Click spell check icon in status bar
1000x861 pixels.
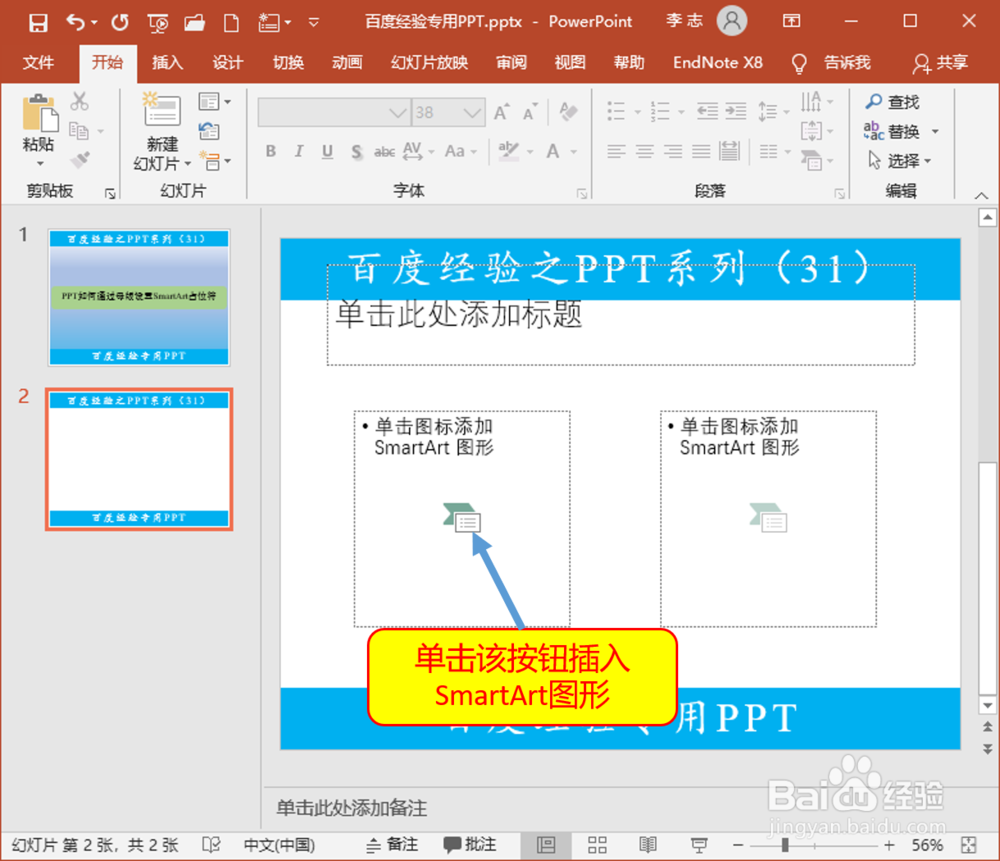(x=211, y=845)
